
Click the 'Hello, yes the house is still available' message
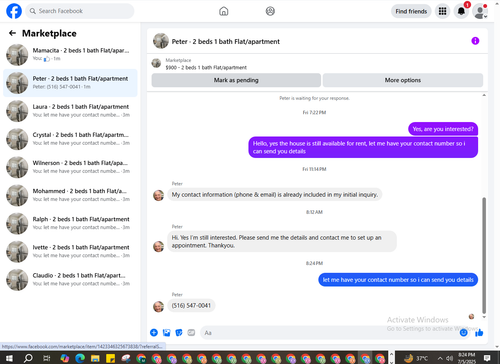pos(363,147)
